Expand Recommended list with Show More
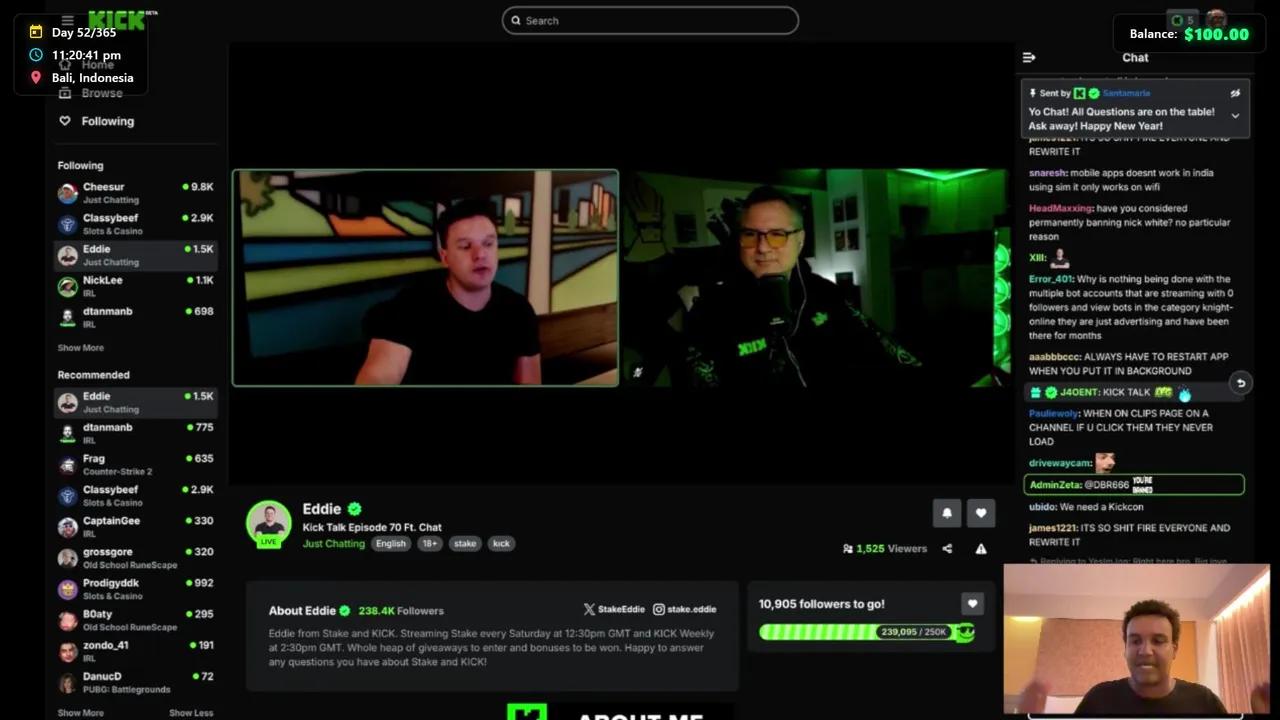Viewport: 1280px width, 720px height. pyautogui.click(x=80, y=713)
